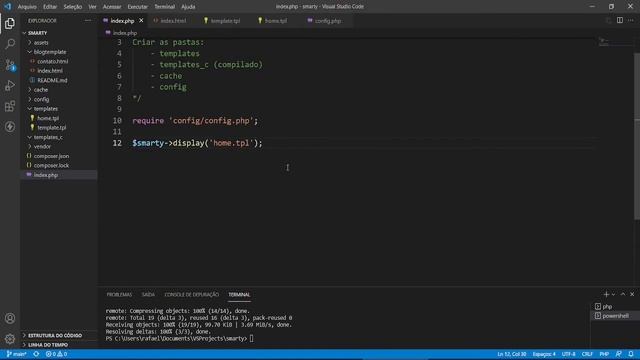Screen dimensions: 640x360
Task: Open the Acessar menu
Action: click(x=112, y=7)
